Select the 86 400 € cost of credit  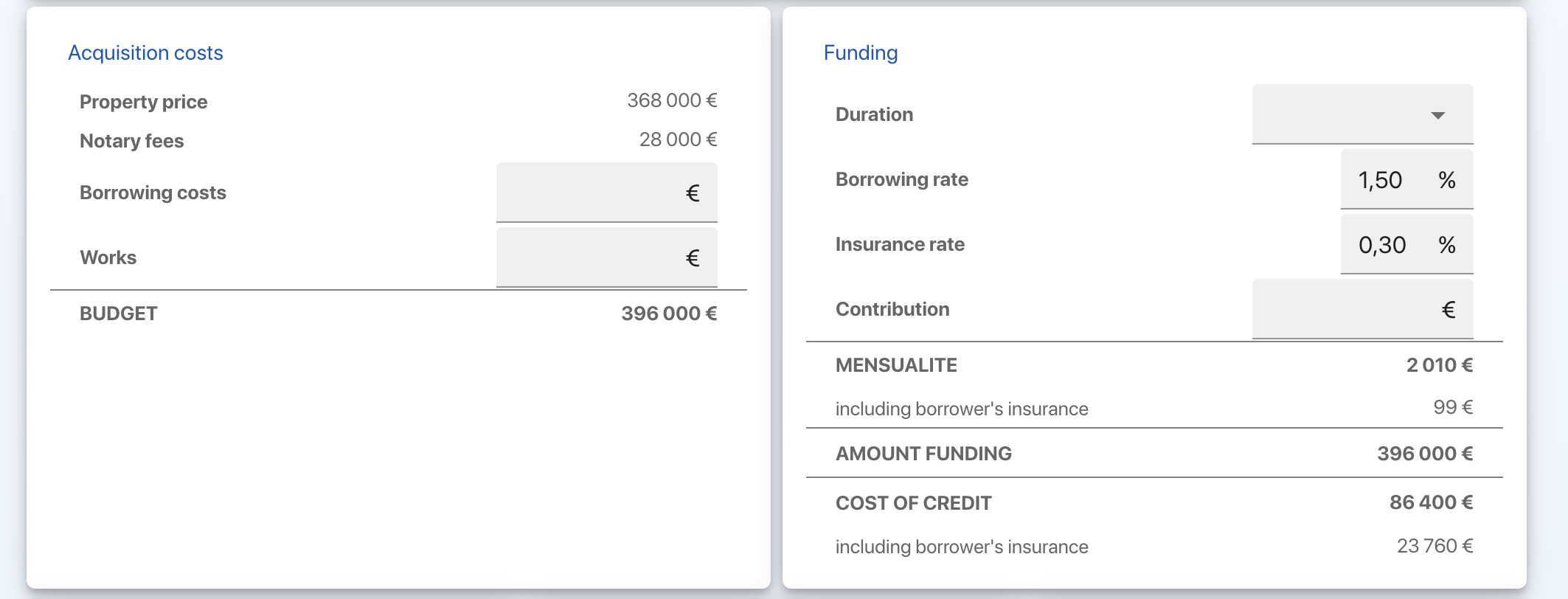(x=1431, y=502)
